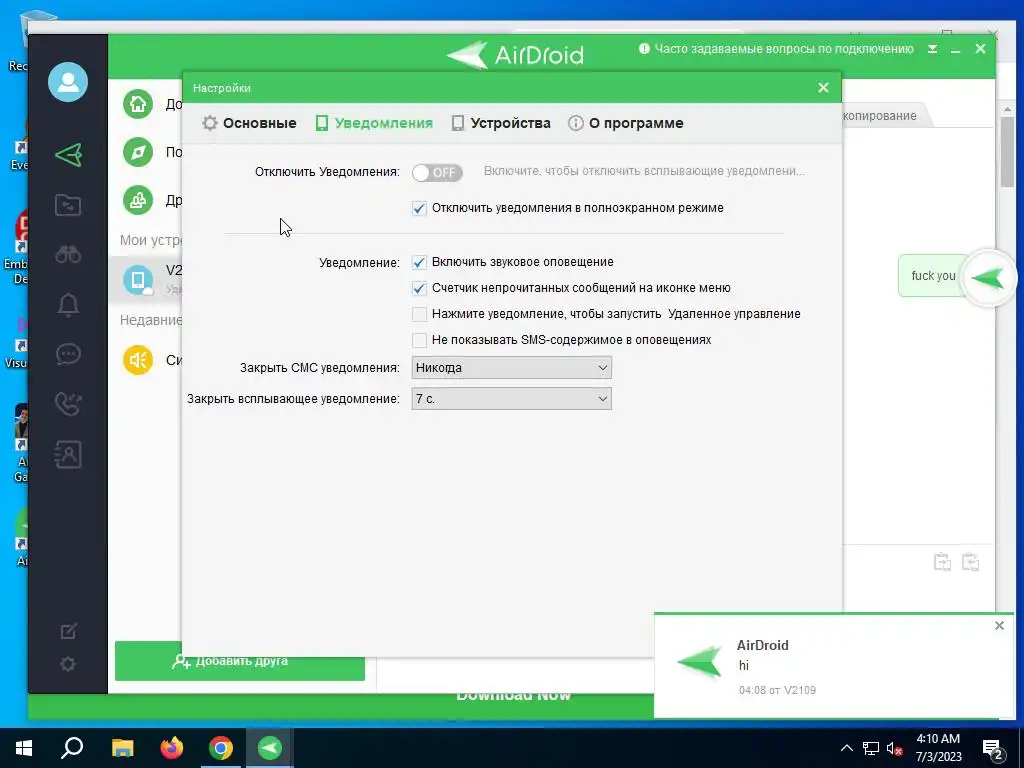Uncheck Включить звуковое оповещение

[419, 263]
